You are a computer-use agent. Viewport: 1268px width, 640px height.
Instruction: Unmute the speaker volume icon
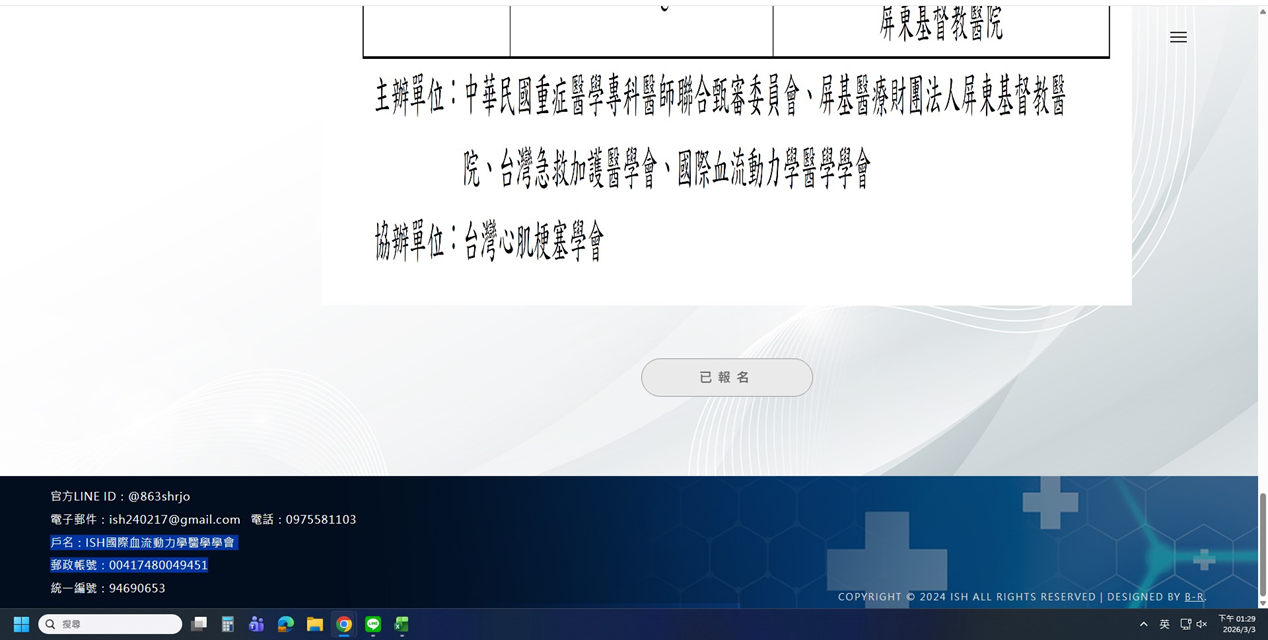point(1202,624)
